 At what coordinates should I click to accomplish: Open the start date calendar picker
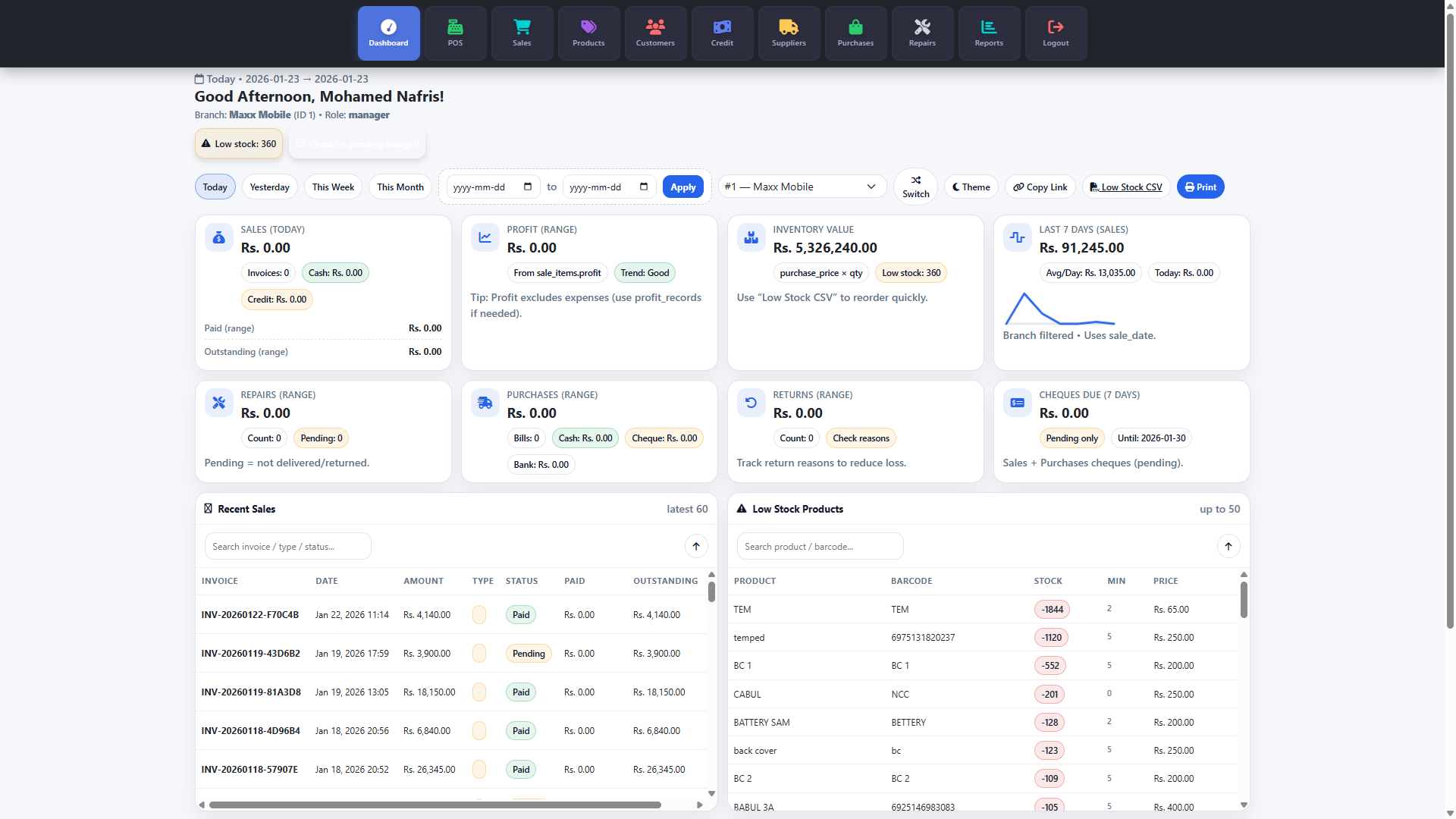coord(528,187)
